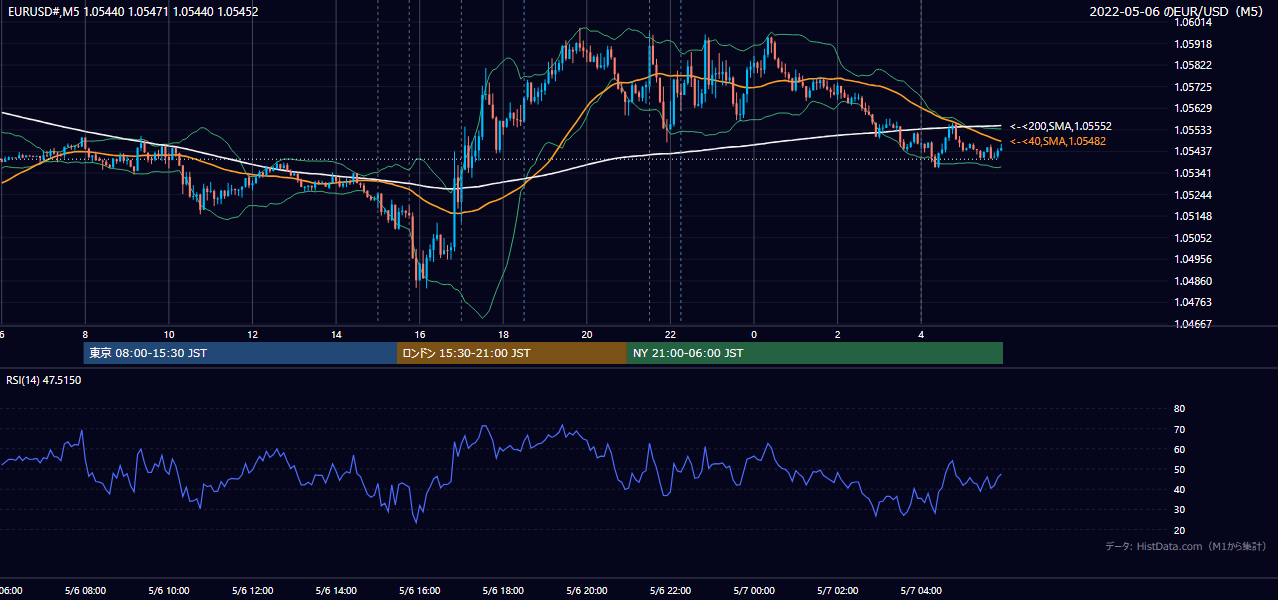
Task: Click price level 1.05629 on axis
Action: 1194,109
